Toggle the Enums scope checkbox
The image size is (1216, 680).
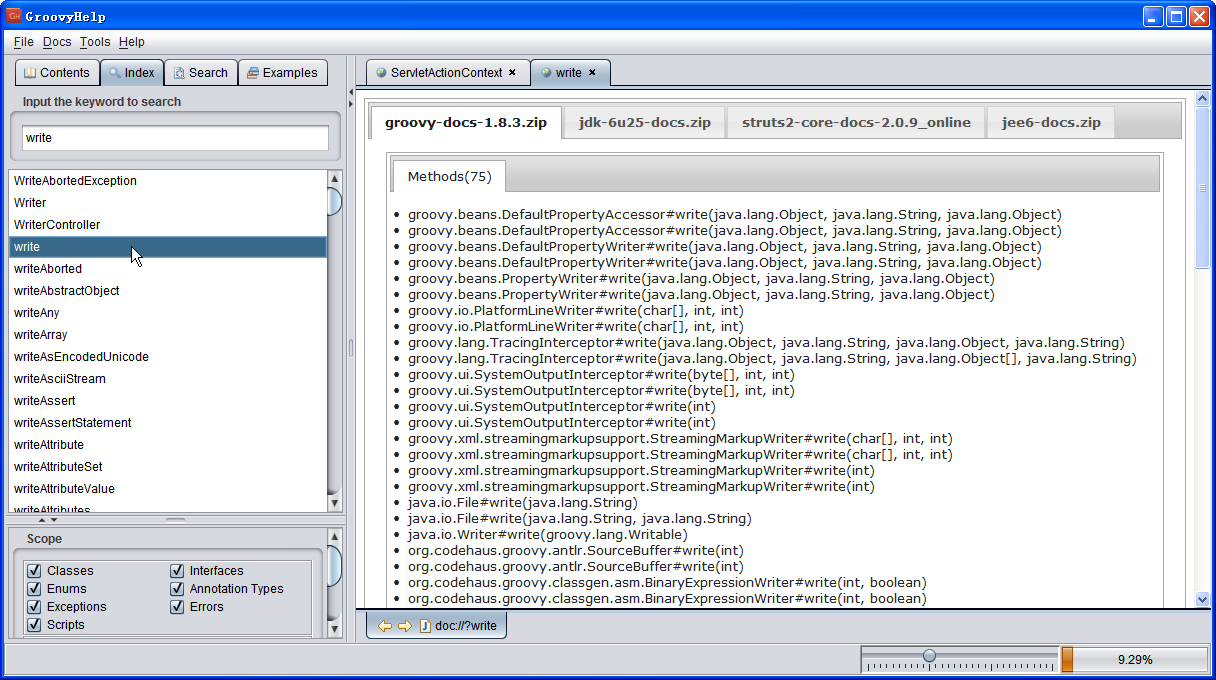pos(34,589)
